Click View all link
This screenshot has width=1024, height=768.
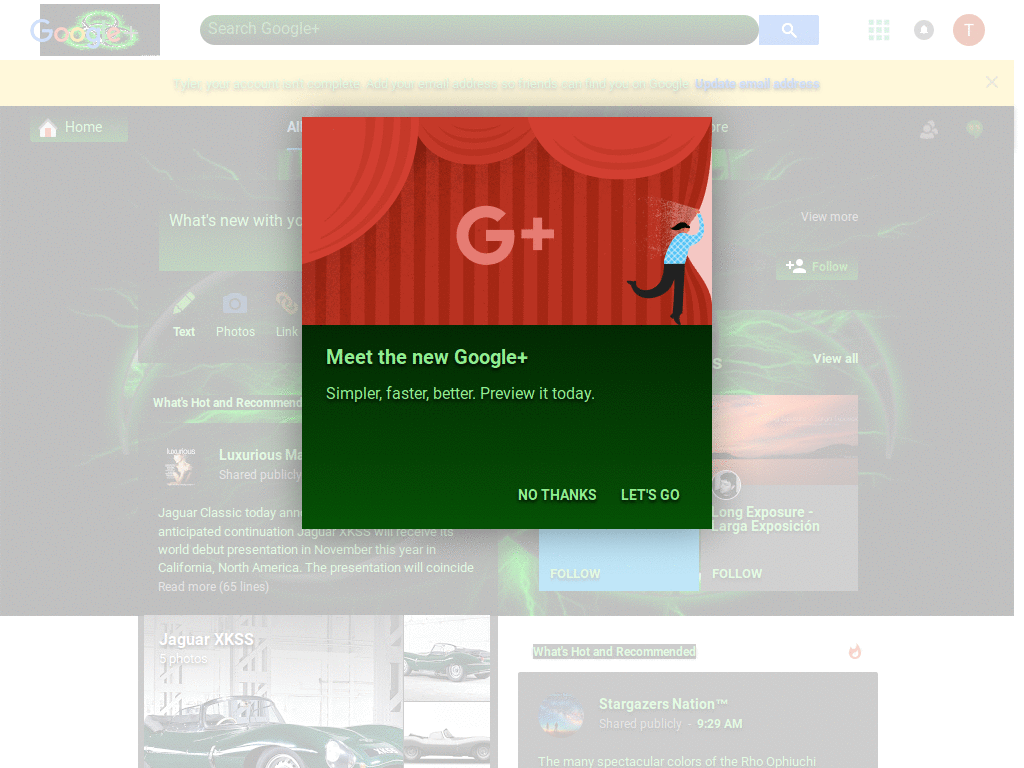click(835, 359)
